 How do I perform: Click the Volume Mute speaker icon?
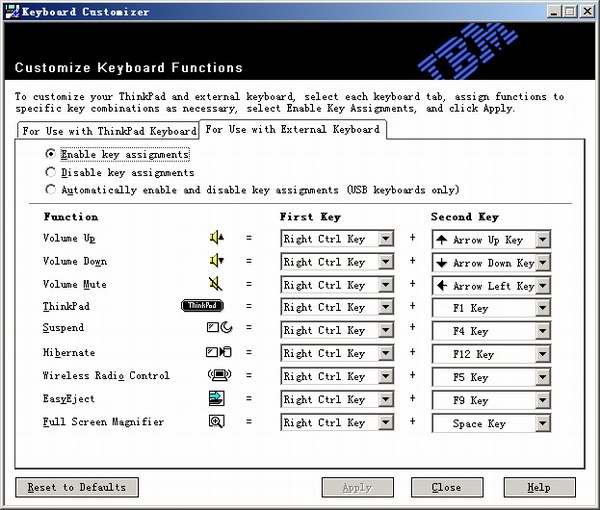point(216,285)
